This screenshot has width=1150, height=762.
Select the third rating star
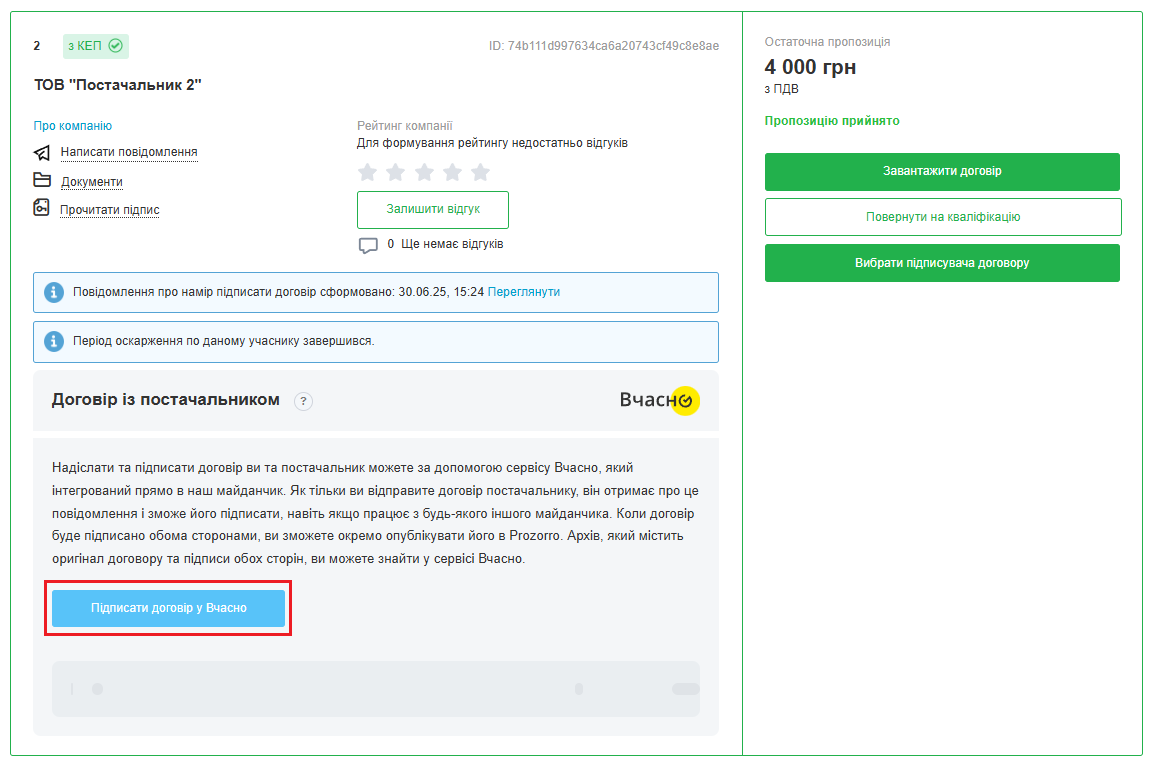tap(425, 172)
